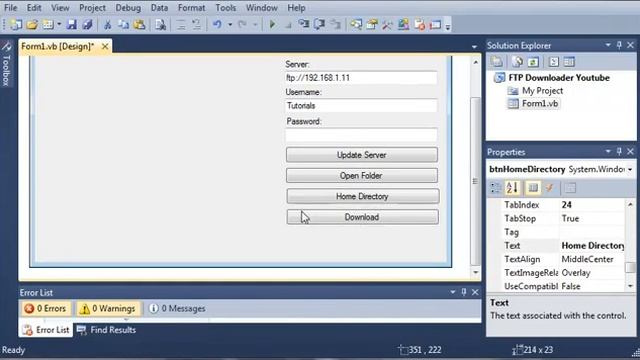The height and width of the screenshot is (360, 640).
Task: Open the Edit menu
Action: [x=34, y=8]
